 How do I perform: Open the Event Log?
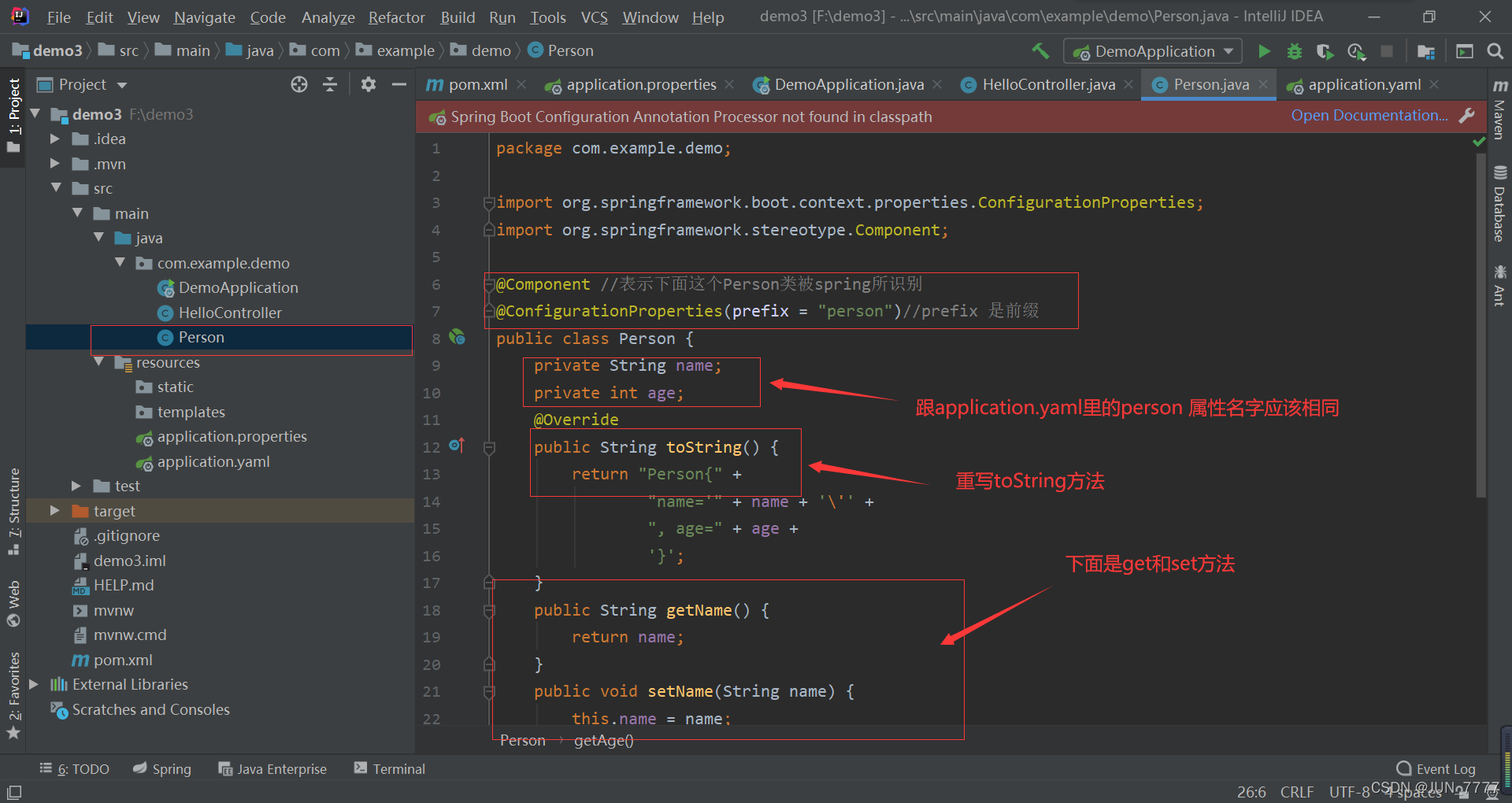(1436, 769)
